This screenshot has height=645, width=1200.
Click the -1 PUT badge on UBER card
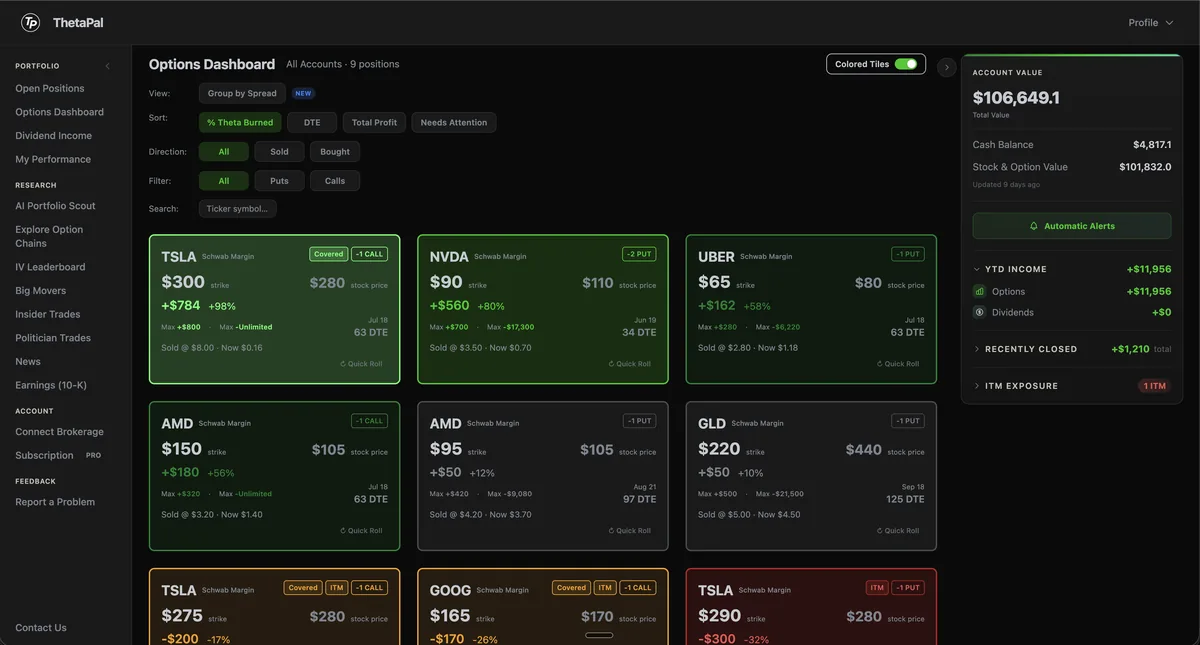908,254
